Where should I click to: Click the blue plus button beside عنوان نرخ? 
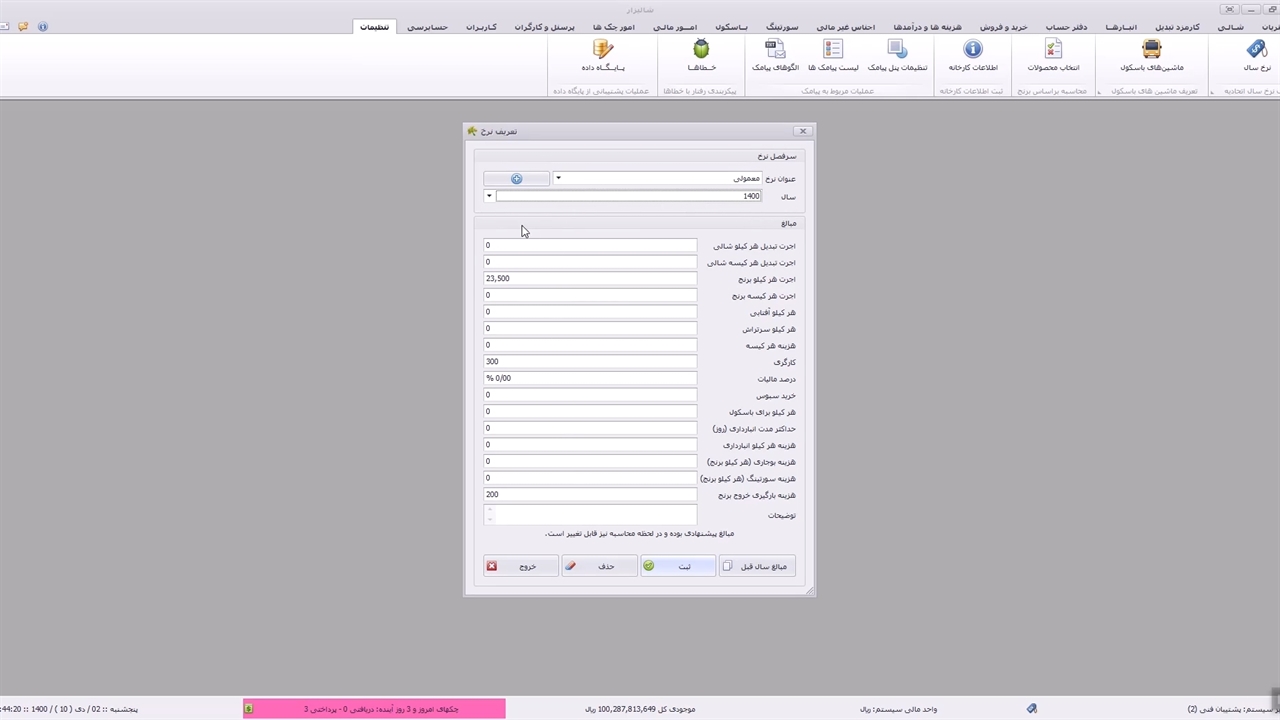click(x=516, y=179)
